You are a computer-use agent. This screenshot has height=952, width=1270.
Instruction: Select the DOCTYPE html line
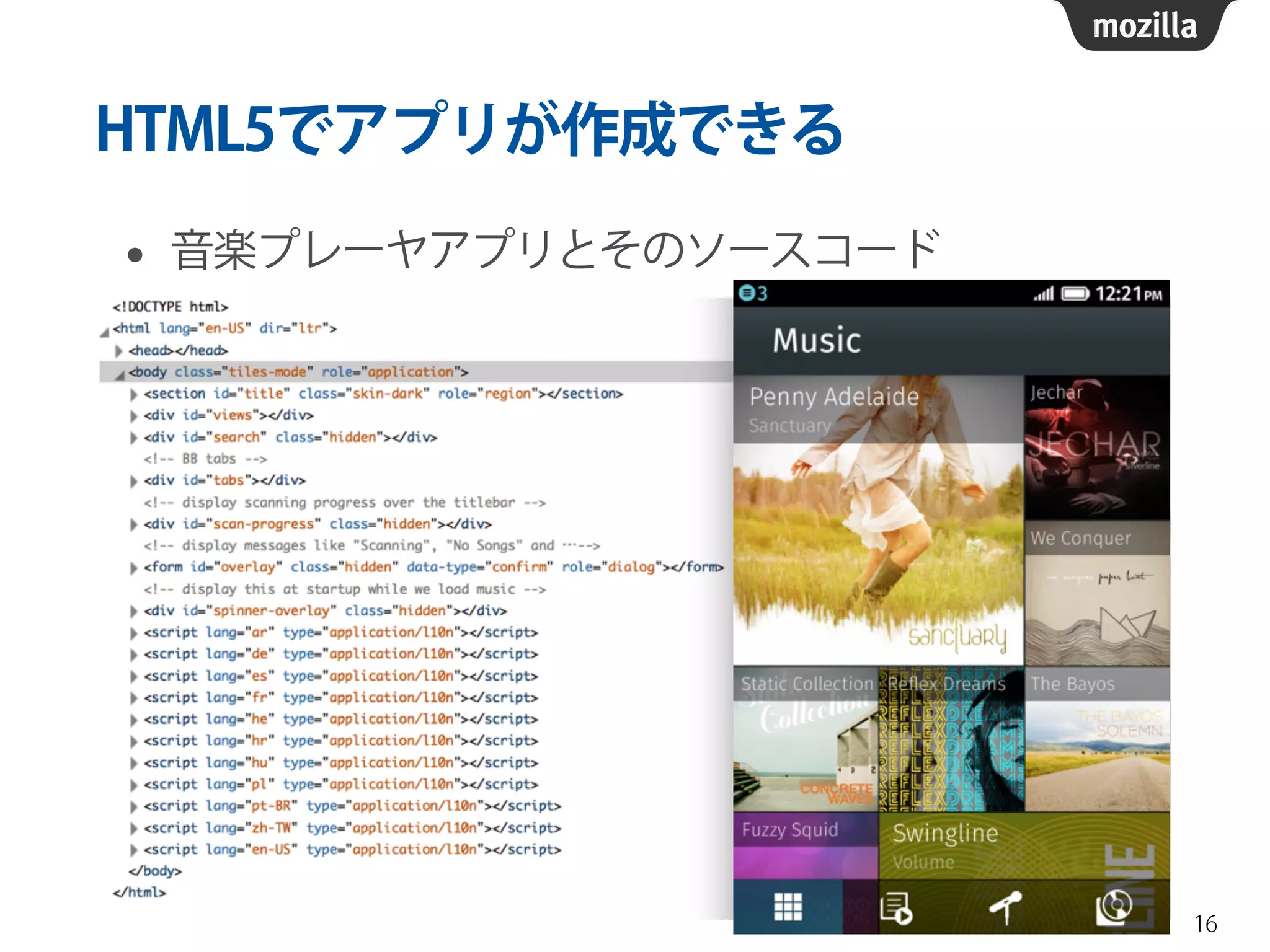[171, 307]
